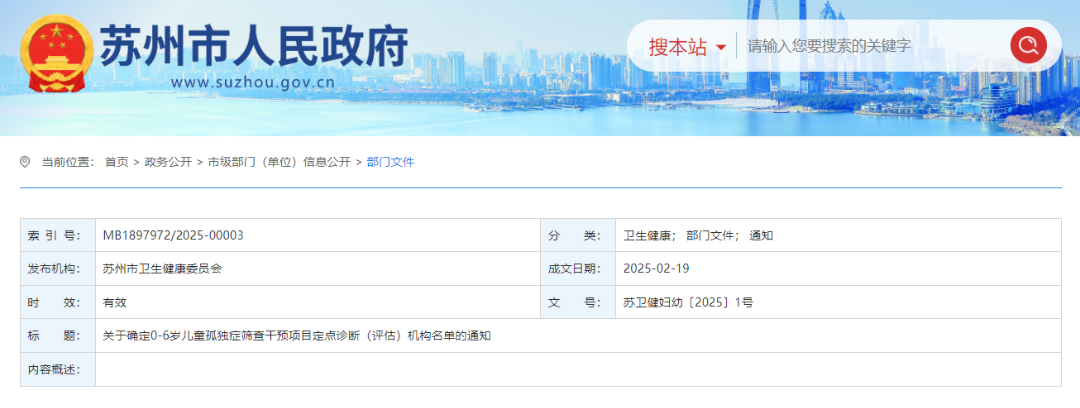Select the blue 部门文件 breadcrumb item
This screenshot has height=408, width=1080.
(390, 162)
